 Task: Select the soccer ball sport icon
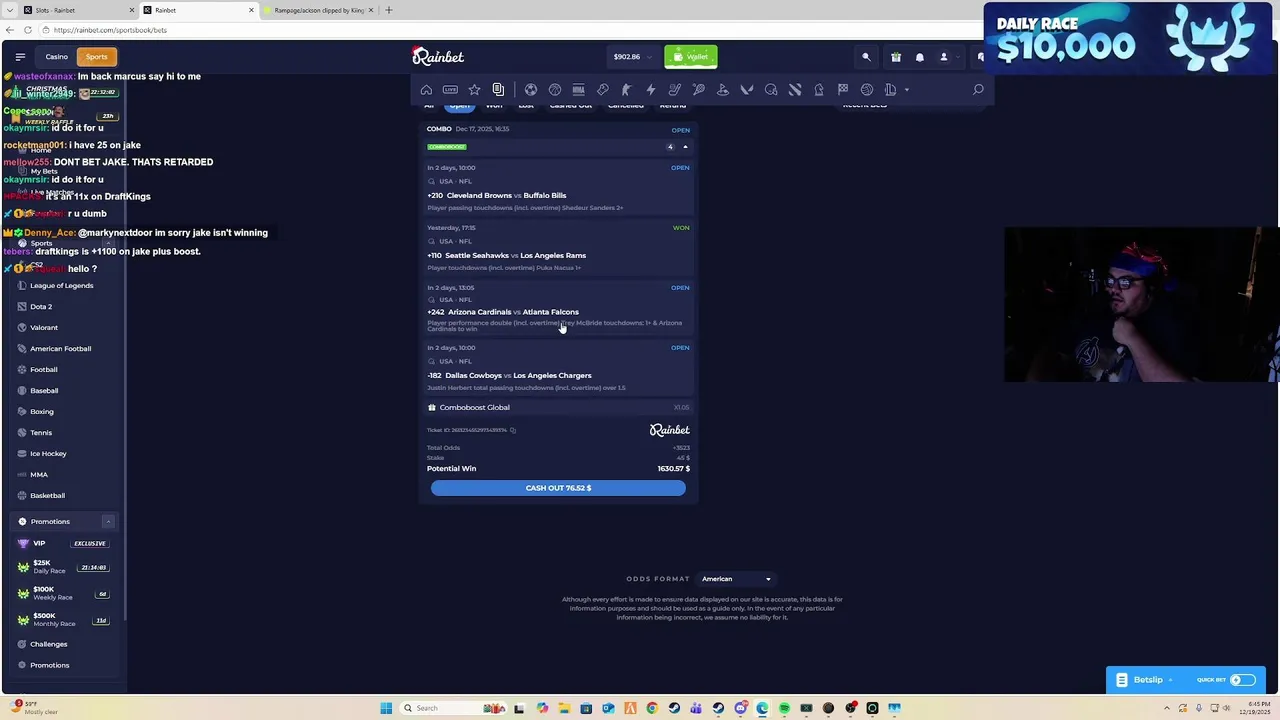pos(531,90)
